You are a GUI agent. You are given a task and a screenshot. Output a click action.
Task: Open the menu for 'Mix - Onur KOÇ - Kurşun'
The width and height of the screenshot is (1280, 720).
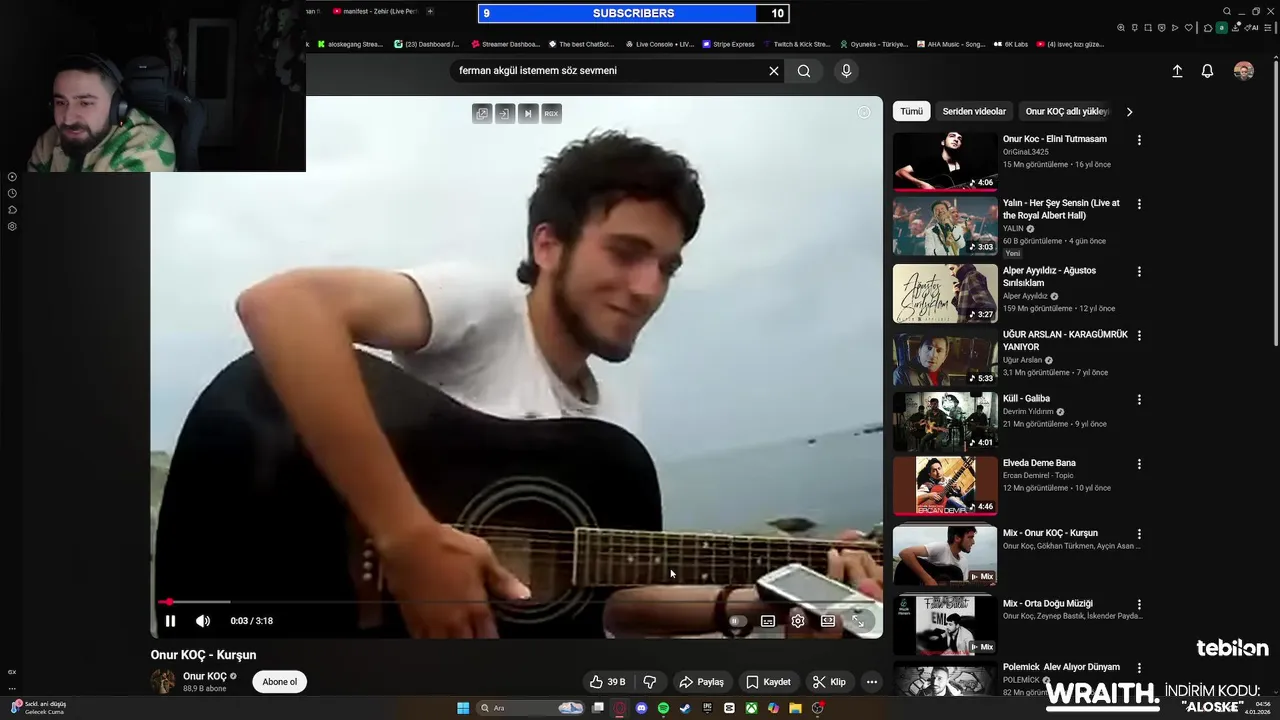tap(1138, 534)
